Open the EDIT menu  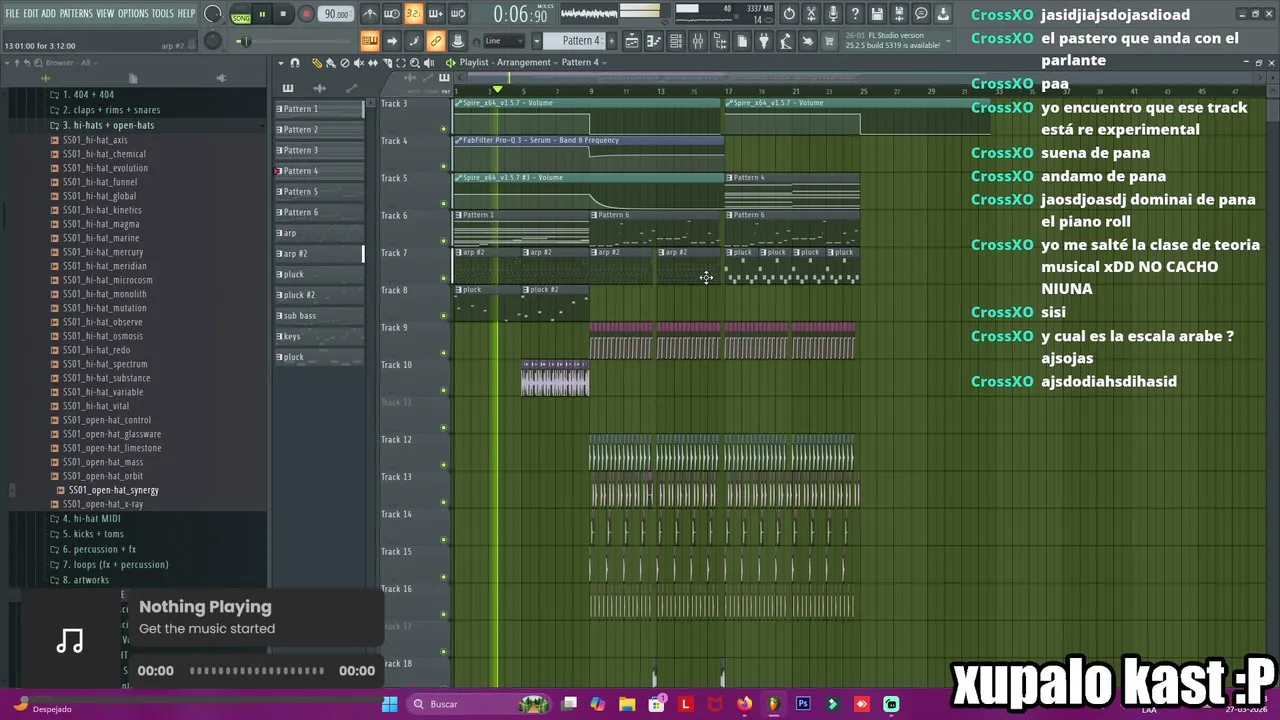point(31,13)
